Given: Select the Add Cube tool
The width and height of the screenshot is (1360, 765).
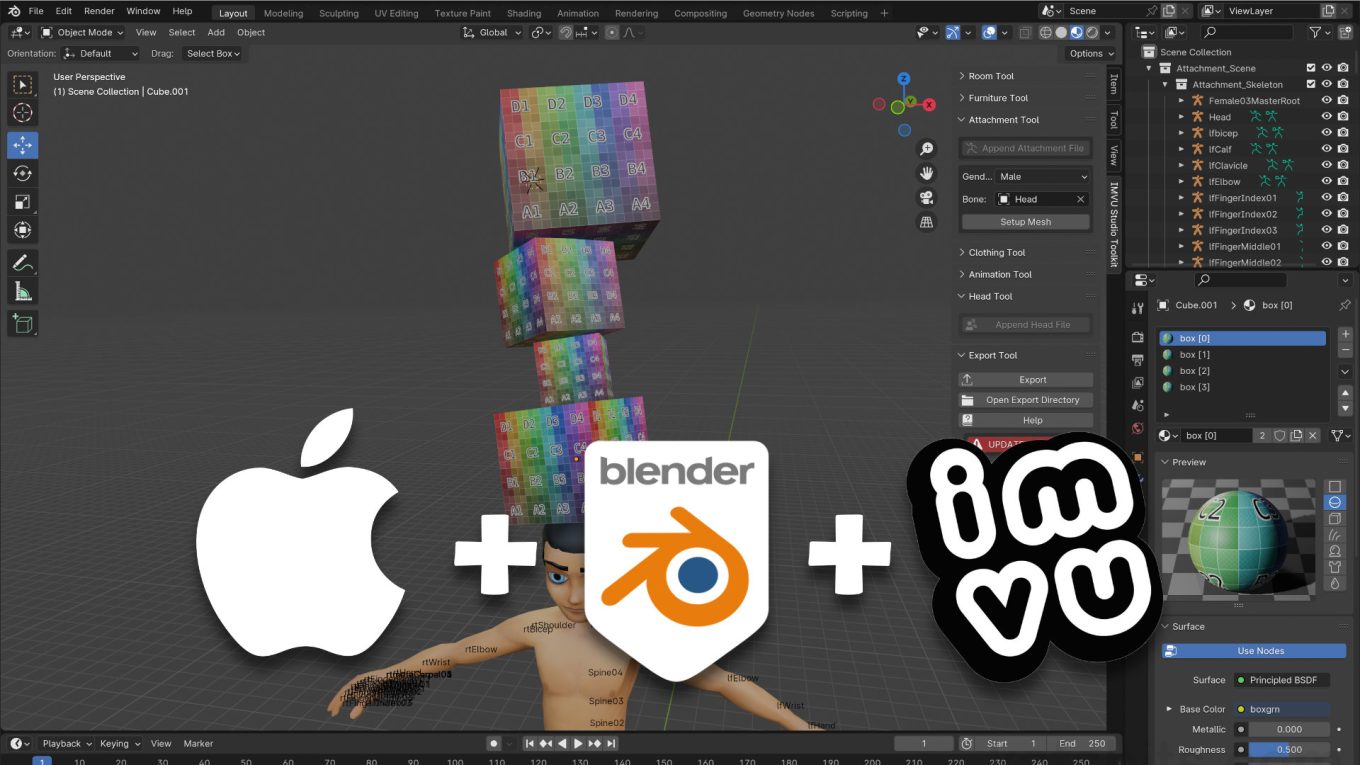Looking at the screenshot, I should coord(22,323).
